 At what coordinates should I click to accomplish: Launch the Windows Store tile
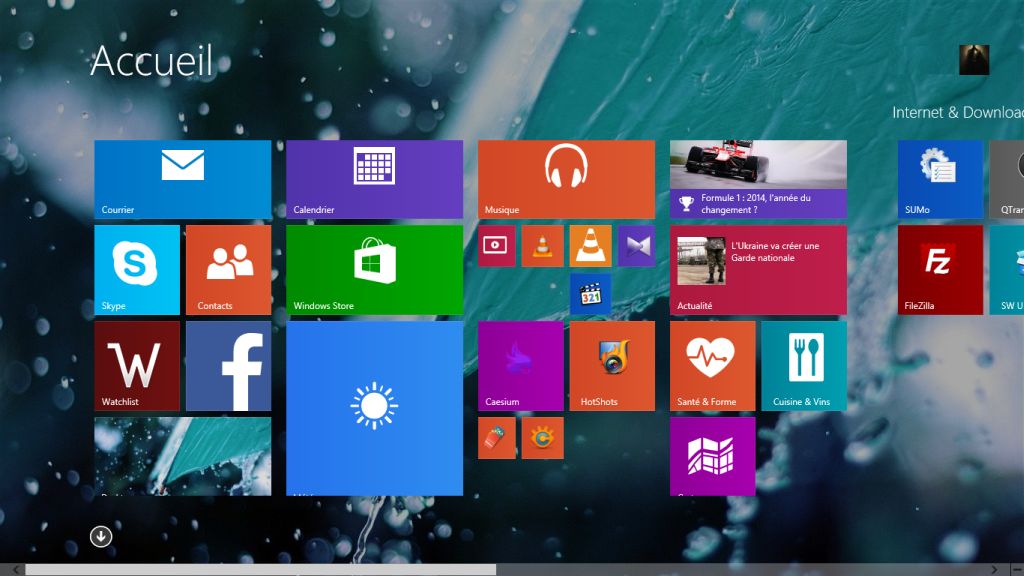[x=374, y=270]
